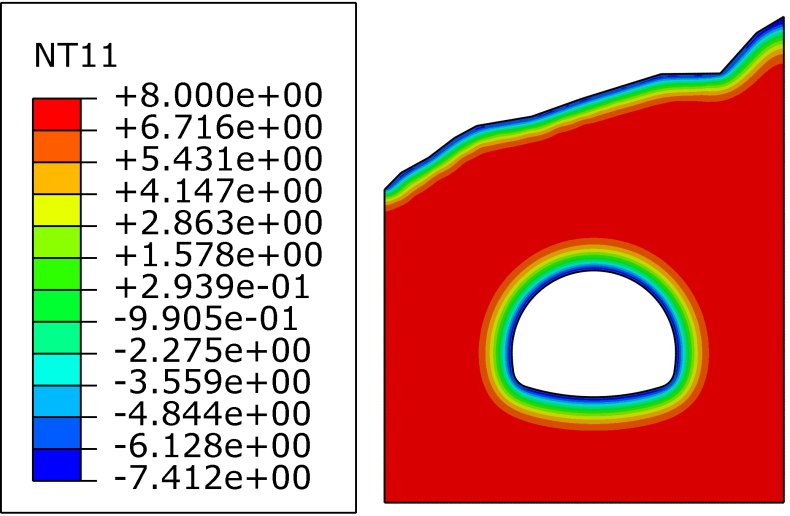Image resolution: width=790 pixels, height=516 pixels.
Task: Click the red legend swatch at +8.000e+00
Action: tap(57, 114)
